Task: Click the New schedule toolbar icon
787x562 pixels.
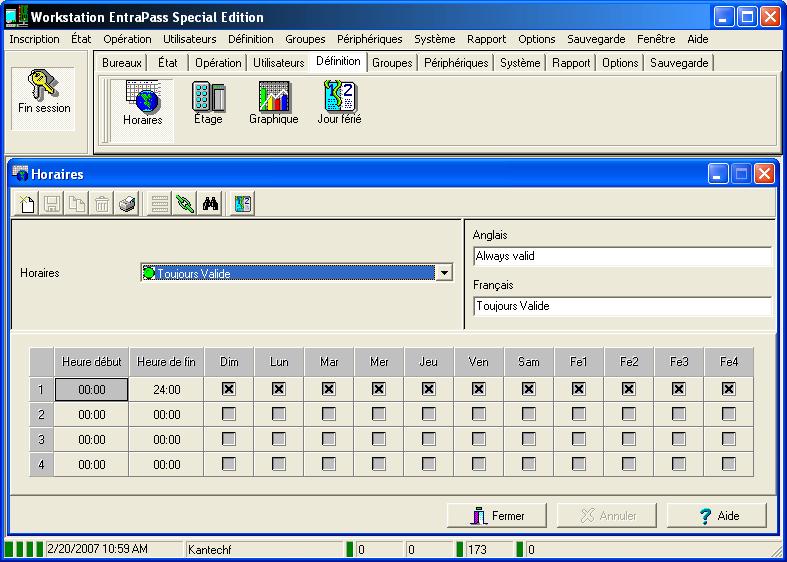Action: point(27,204)
